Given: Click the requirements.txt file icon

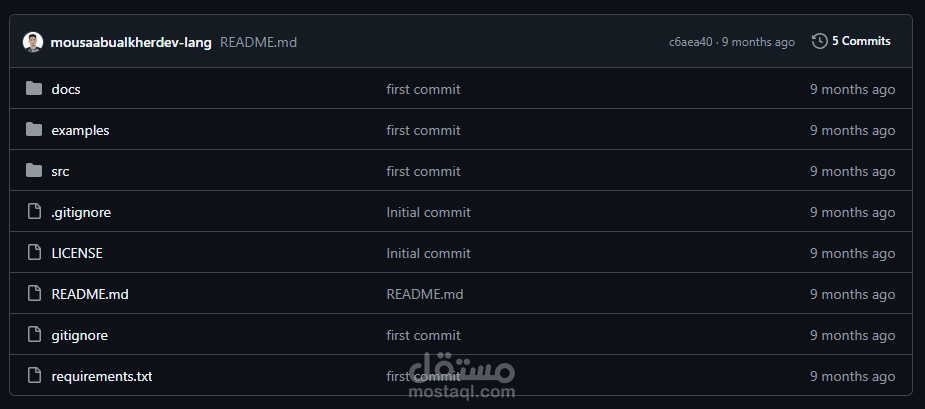Looking at the screenshot, I should point(35,376).
